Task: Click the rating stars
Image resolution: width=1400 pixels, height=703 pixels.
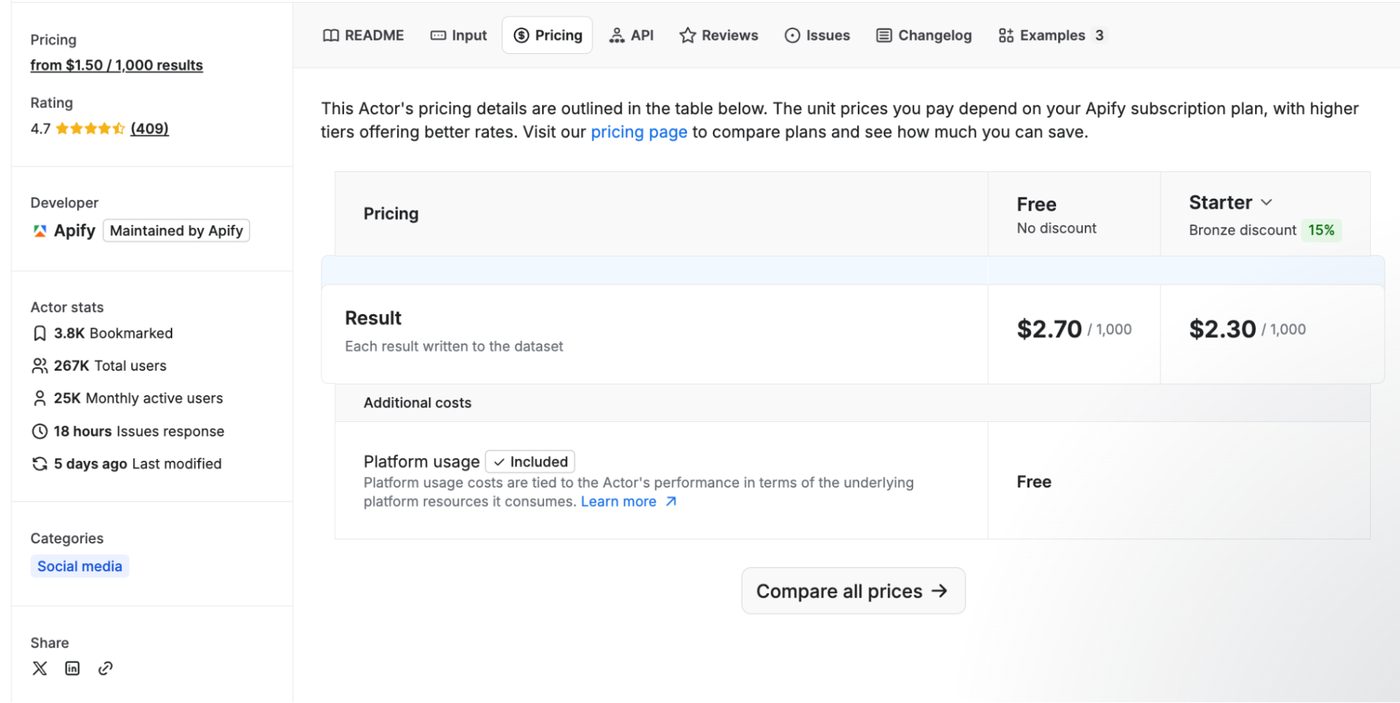Action: click(x=90, y=128)
